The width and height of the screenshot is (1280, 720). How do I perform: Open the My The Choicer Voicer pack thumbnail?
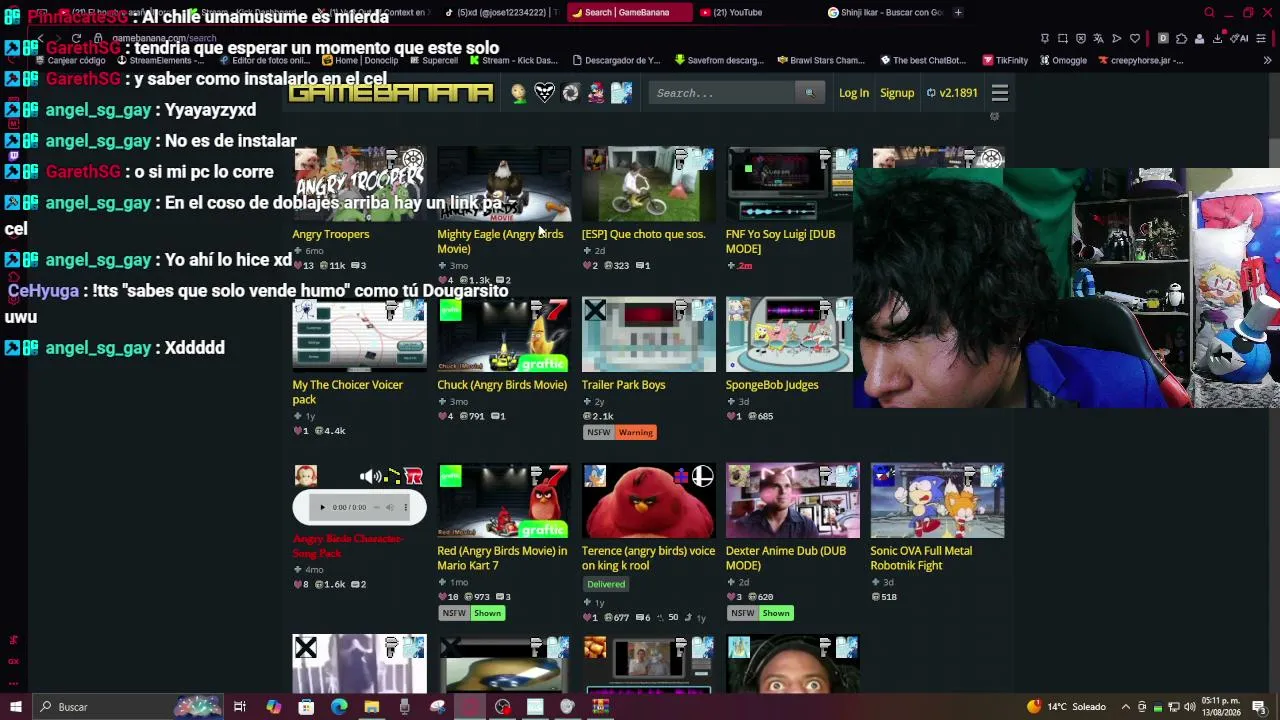pyautogui.click(x=359, y=335)
